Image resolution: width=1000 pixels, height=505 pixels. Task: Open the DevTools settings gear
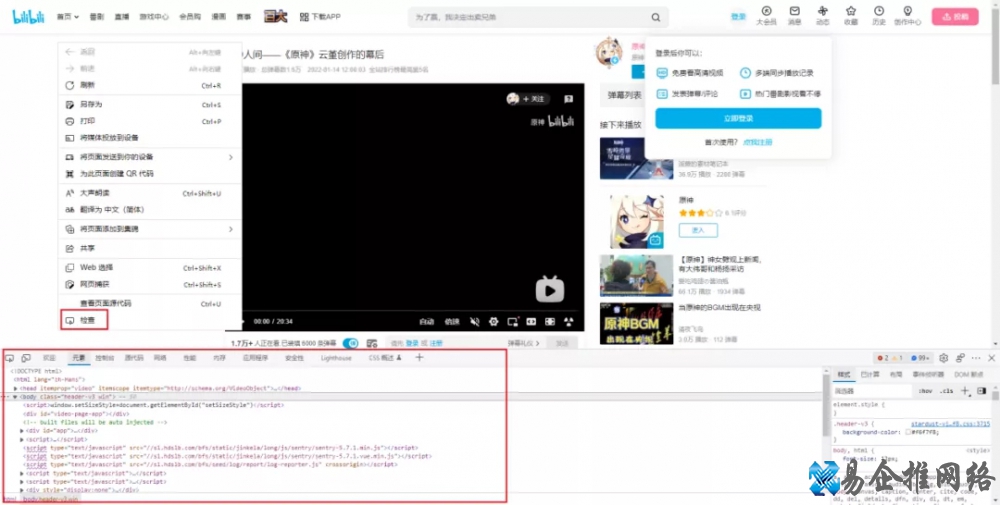[x=944, y=358]
